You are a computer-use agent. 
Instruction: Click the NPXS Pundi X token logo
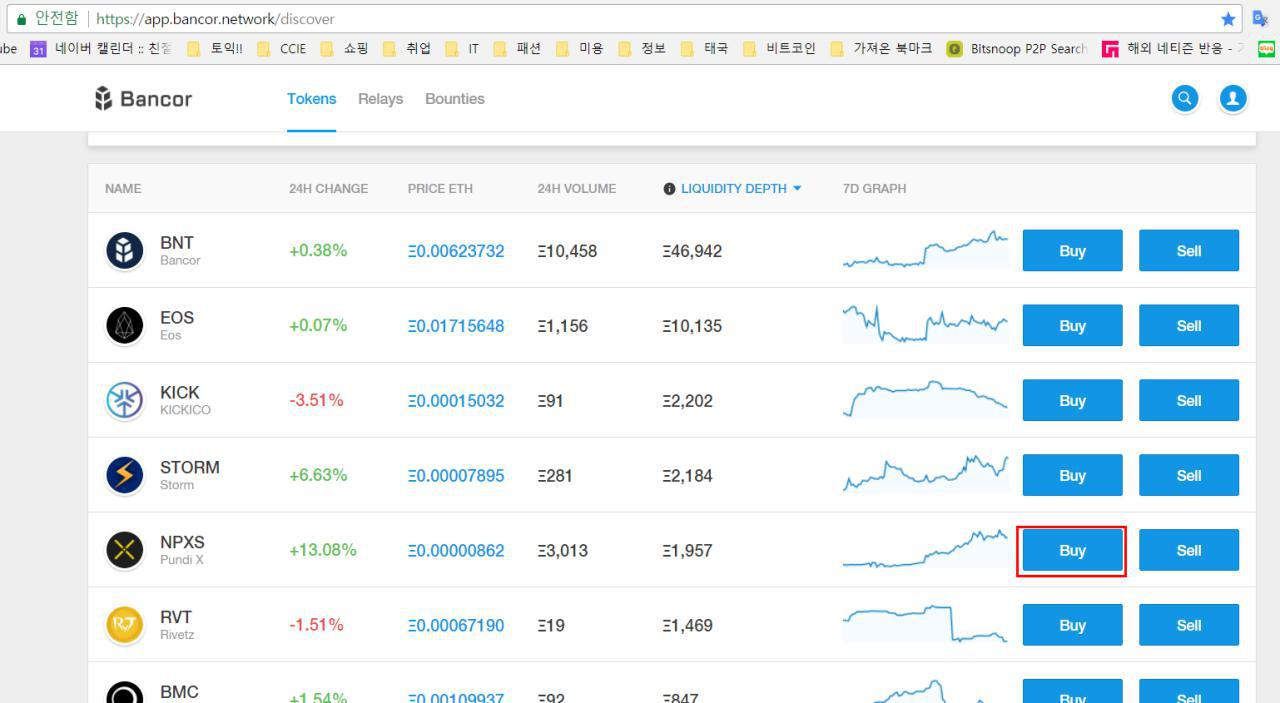coord(125,550)
